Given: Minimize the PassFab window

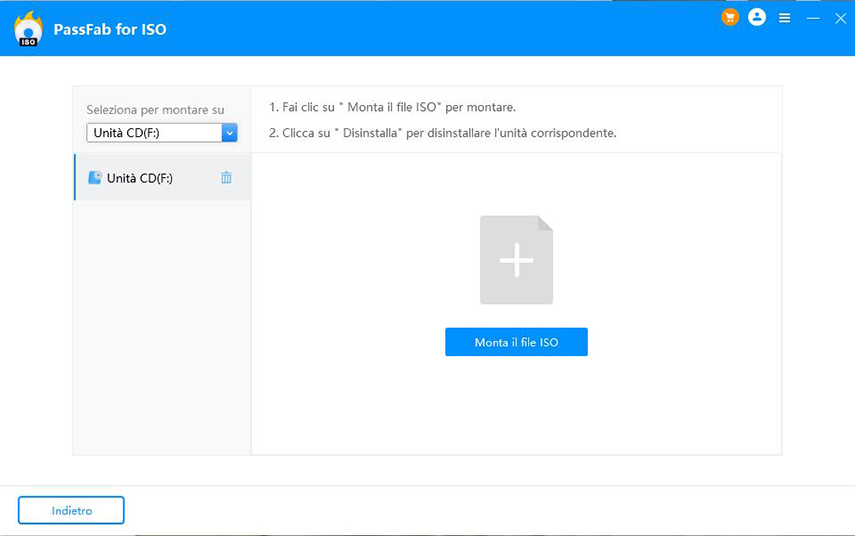Looking at the screenshot, I should coord(813,18).
